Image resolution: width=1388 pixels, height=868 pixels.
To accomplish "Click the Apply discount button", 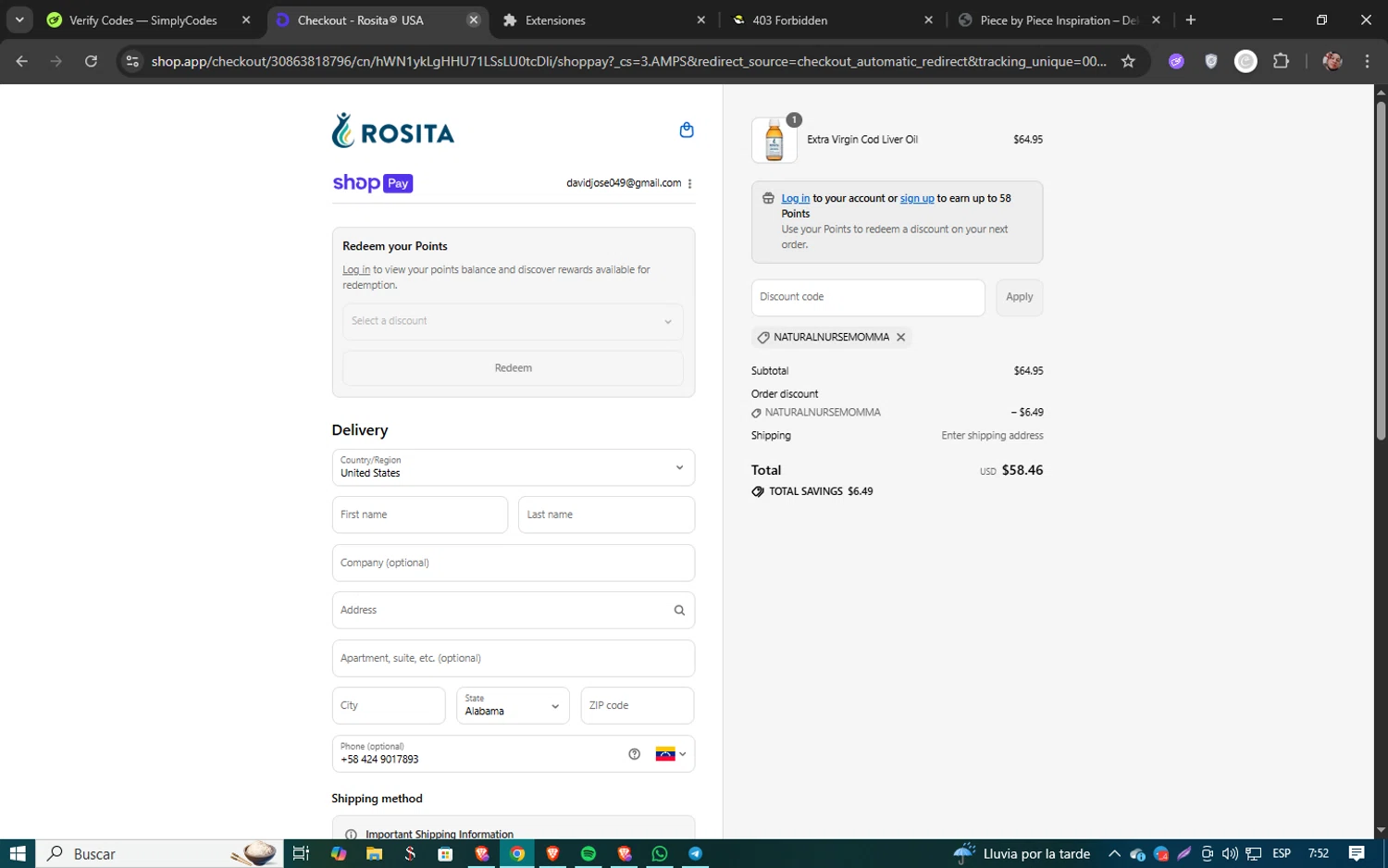I will (1019, 297).
